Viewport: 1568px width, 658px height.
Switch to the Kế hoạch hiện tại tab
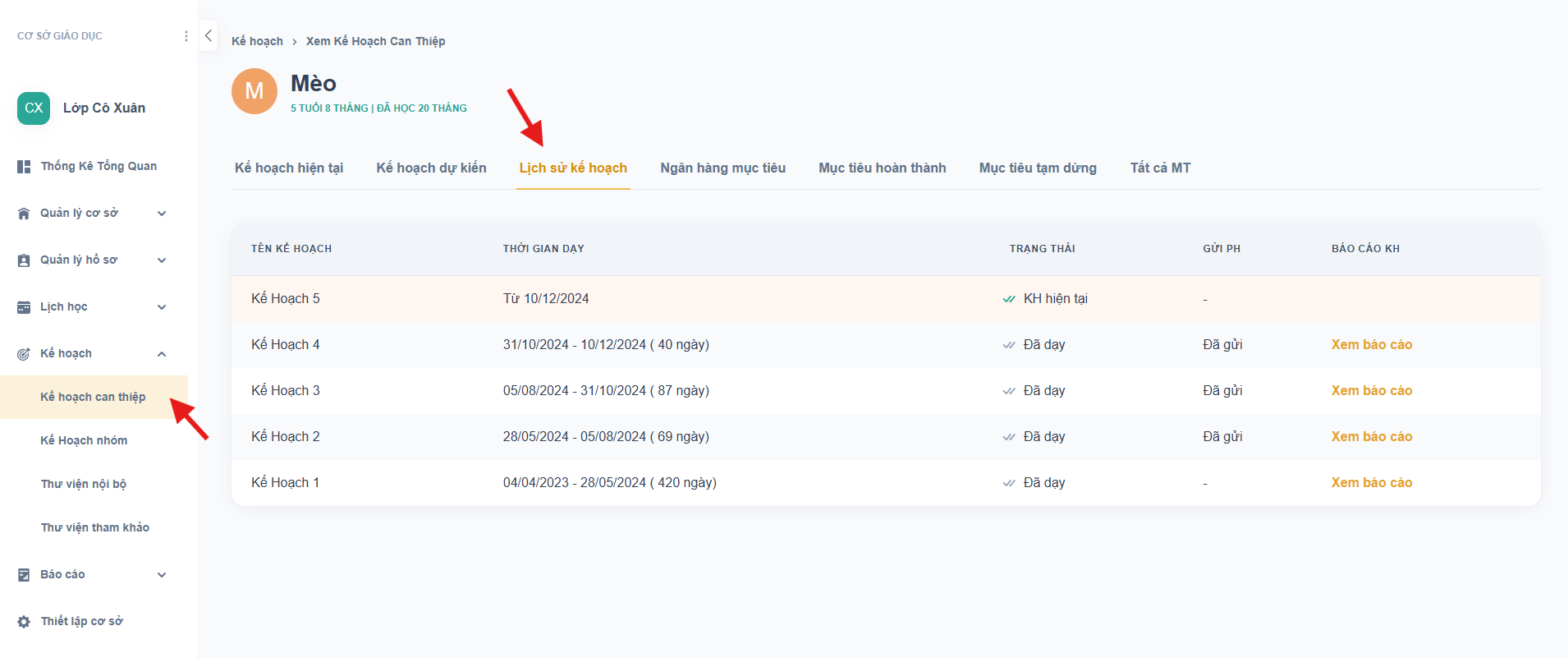[x=289, y=168]
